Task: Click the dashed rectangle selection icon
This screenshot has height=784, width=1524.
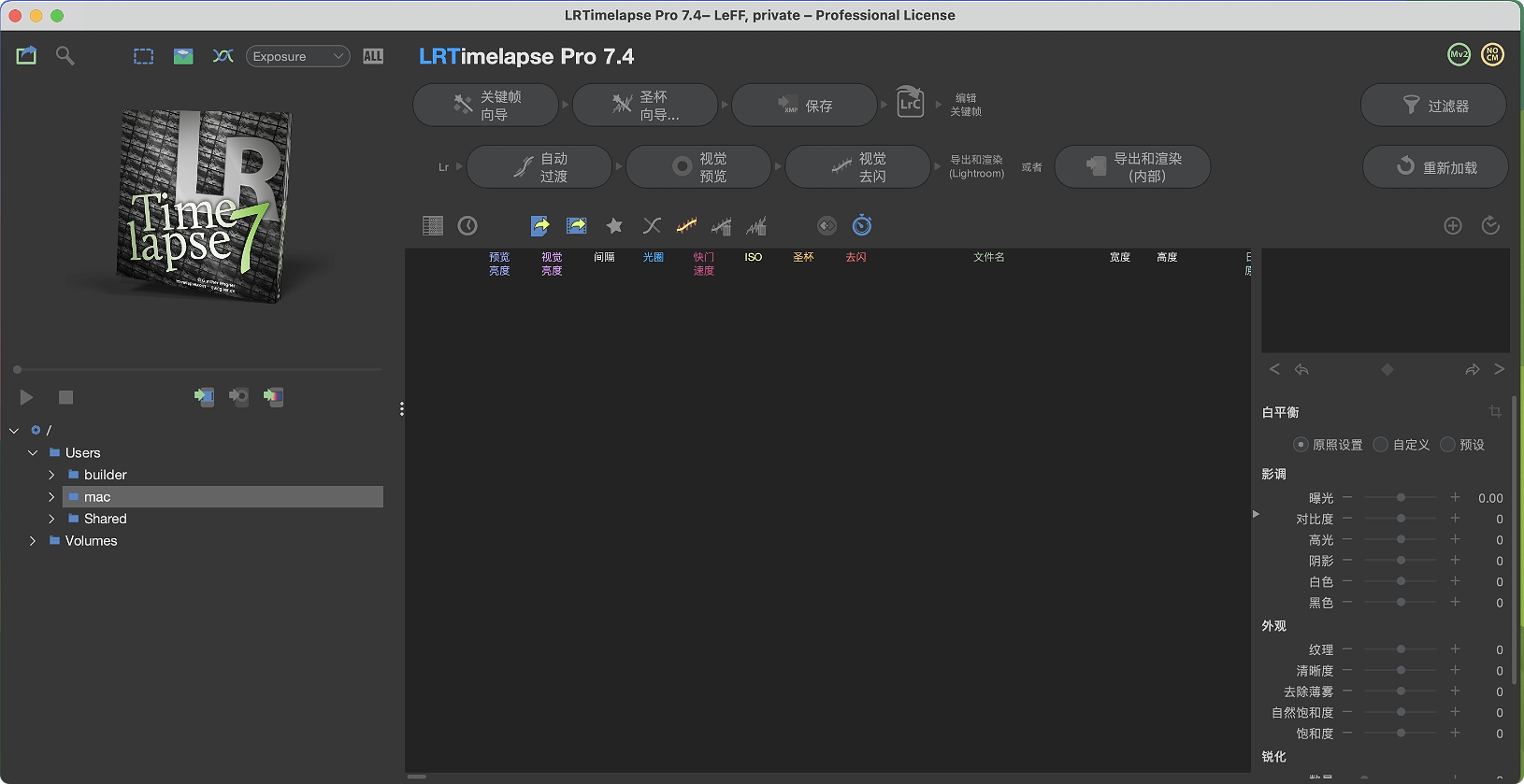Action: [143, 56]
